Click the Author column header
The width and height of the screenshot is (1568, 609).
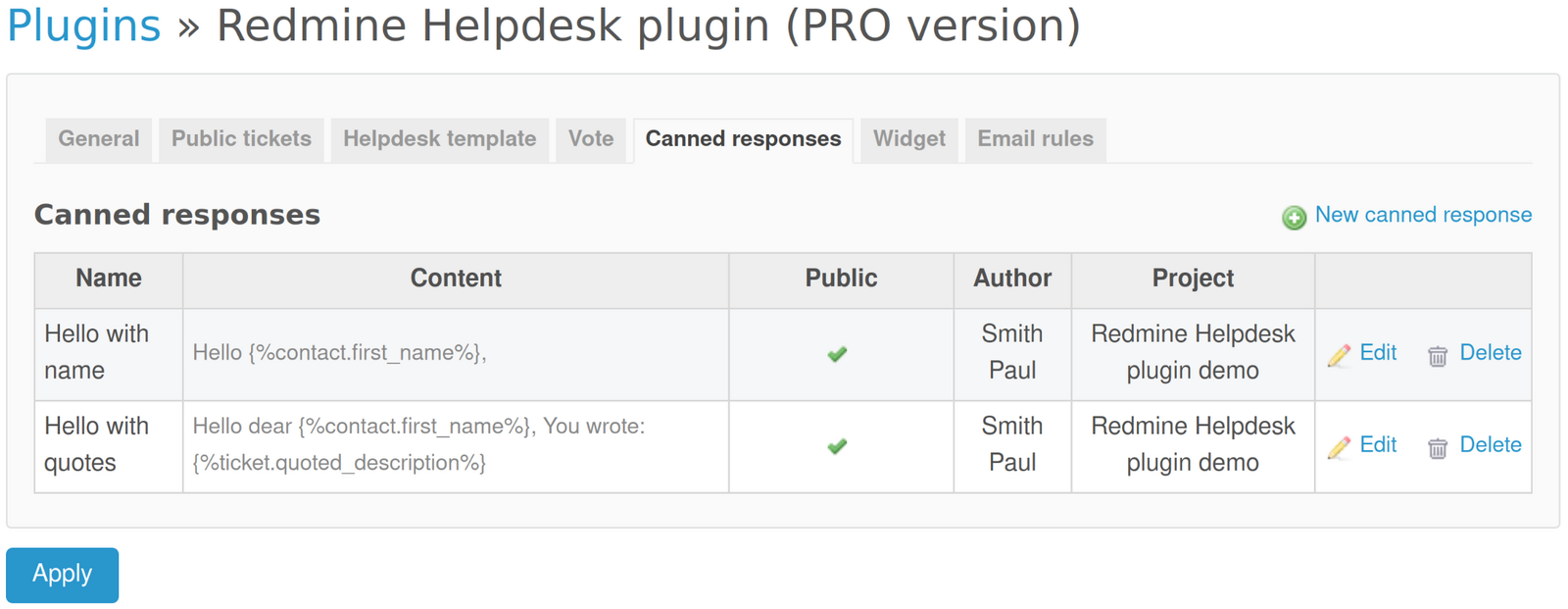click(x=1011, y=279)
